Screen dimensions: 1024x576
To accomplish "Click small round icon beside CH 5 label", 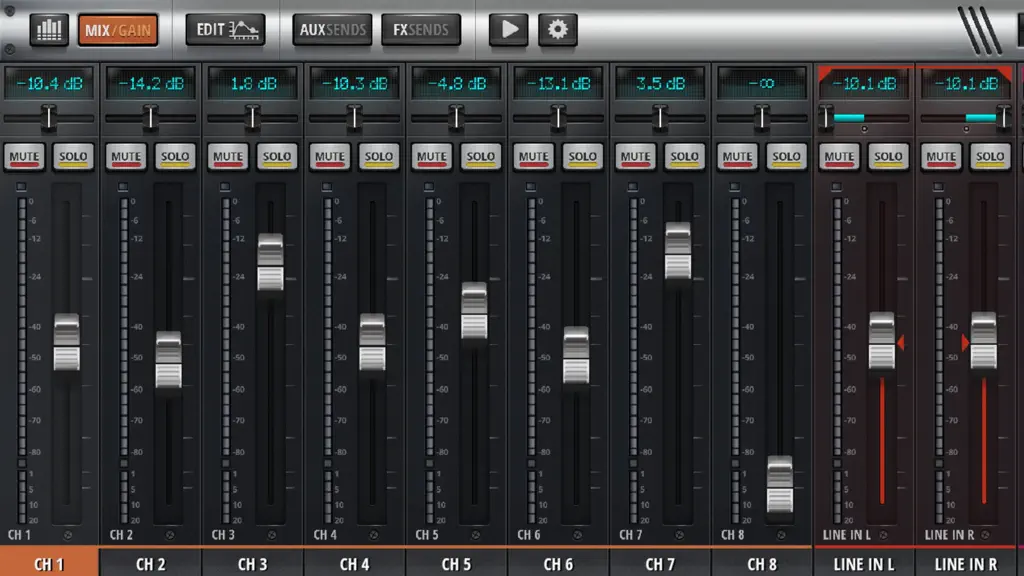I will [475, 535].
